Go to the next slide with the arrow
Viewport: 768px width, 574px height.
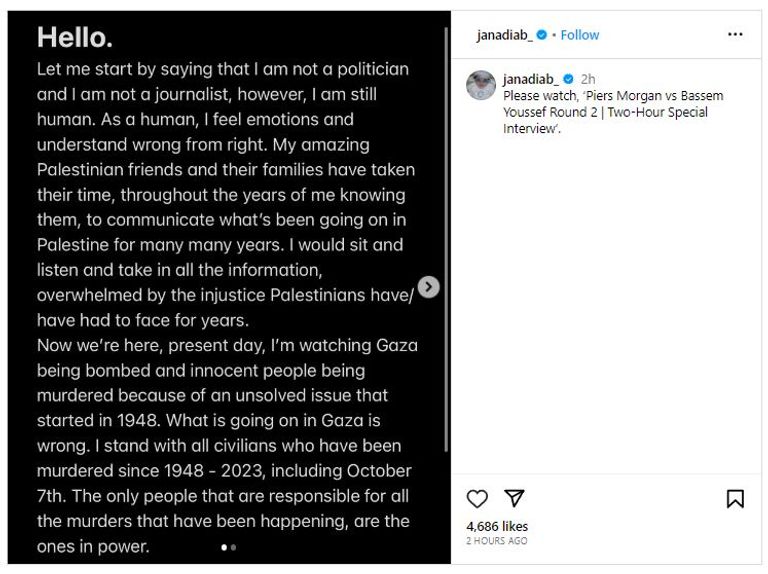(x=429, y=287)
